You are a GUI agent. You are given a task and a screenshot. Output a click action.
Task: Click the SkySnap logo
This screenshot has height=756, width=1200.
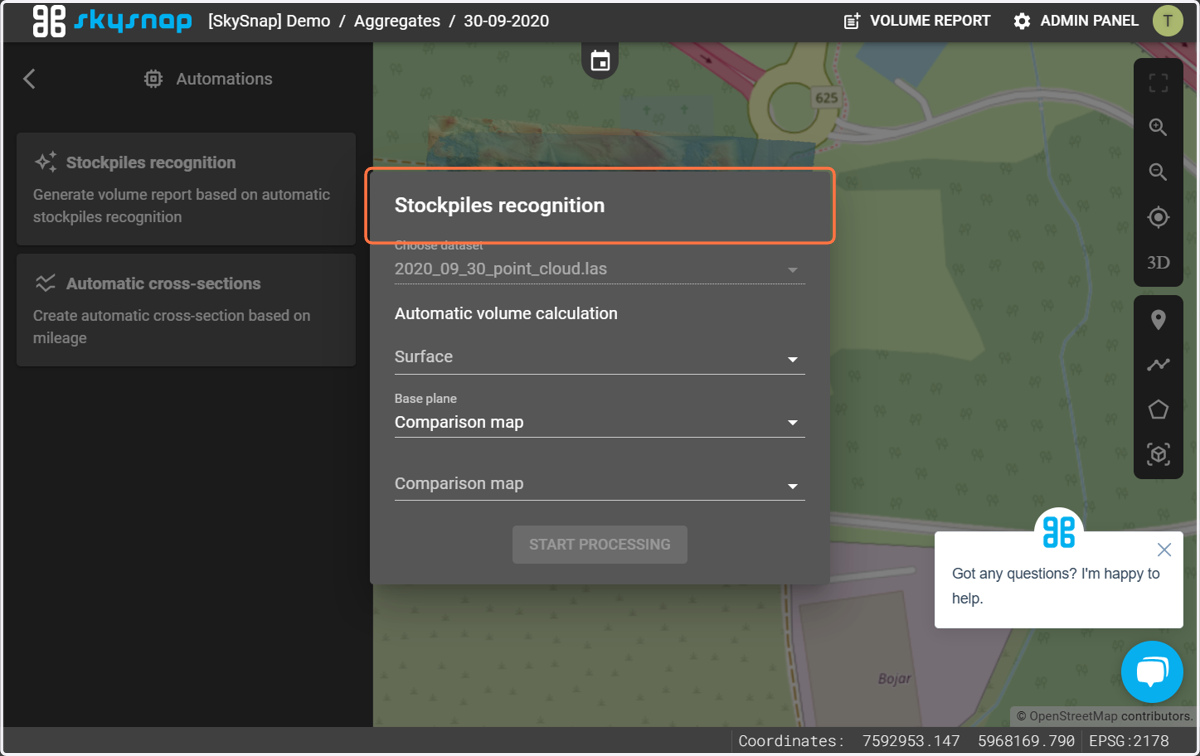coord(112,21)
